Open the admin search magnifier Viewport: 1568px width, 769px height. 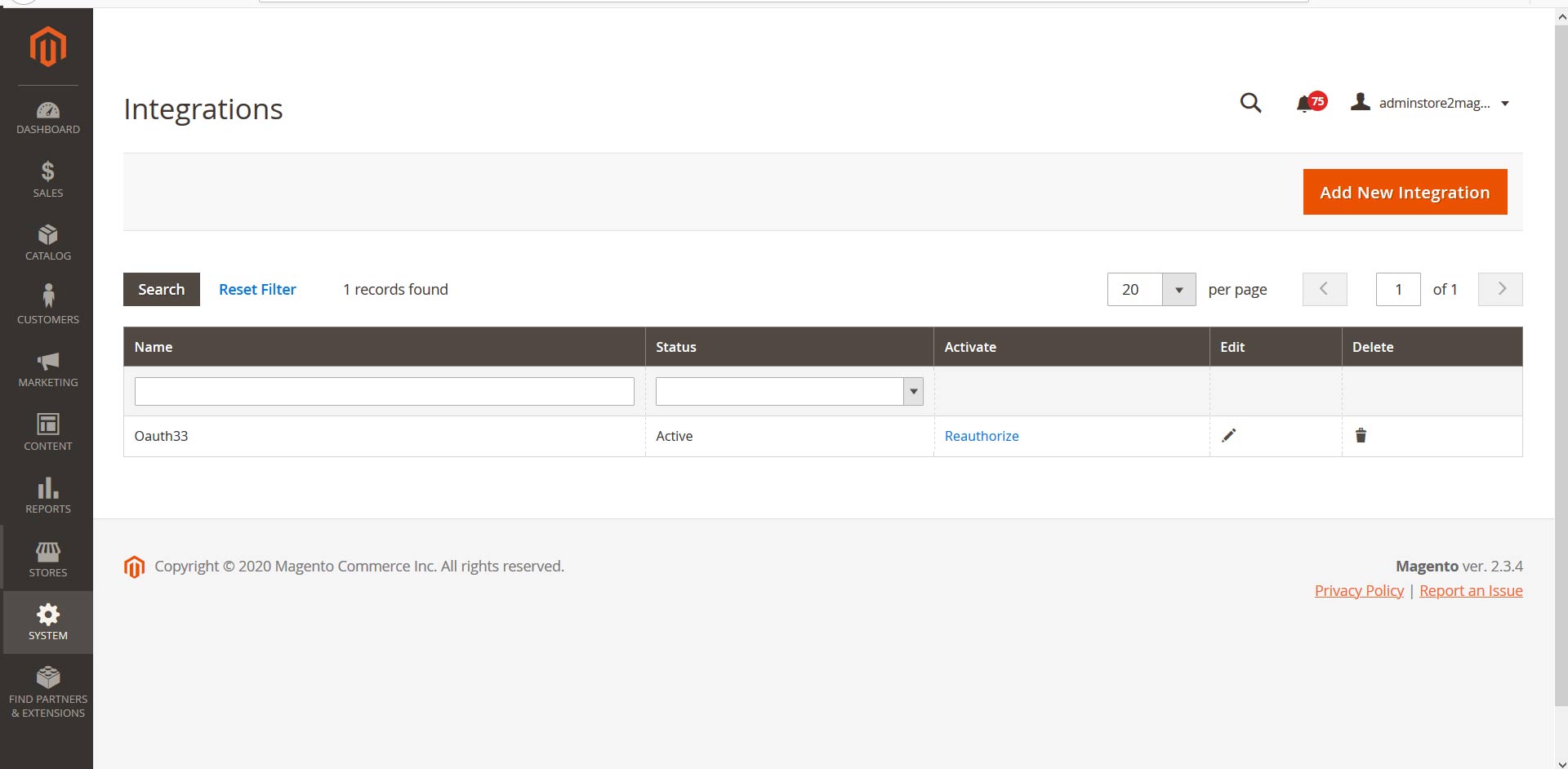click(x=1250, y=103)
